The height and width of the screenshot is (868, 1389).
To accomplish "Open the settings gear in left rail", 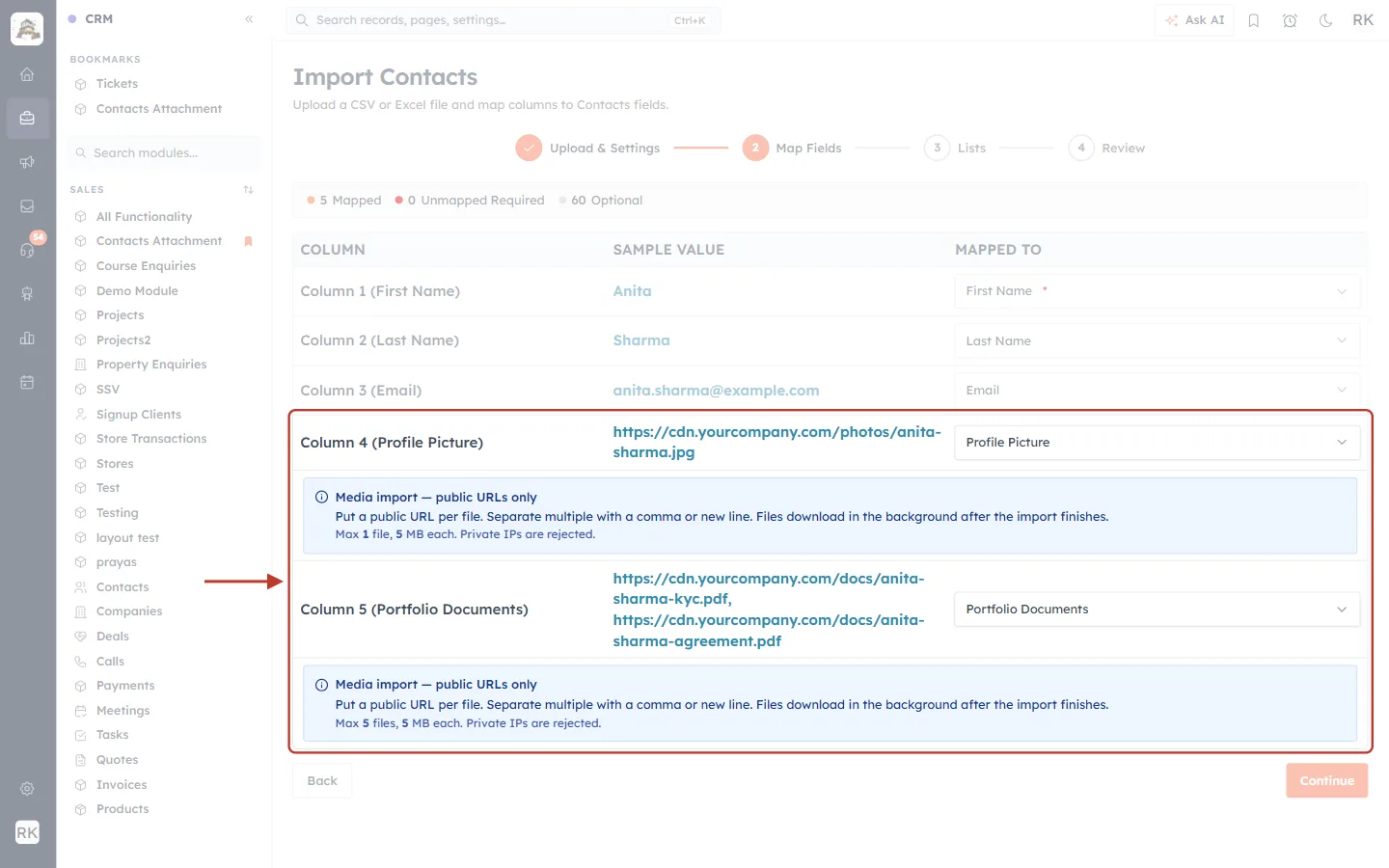I will point(27,789).
